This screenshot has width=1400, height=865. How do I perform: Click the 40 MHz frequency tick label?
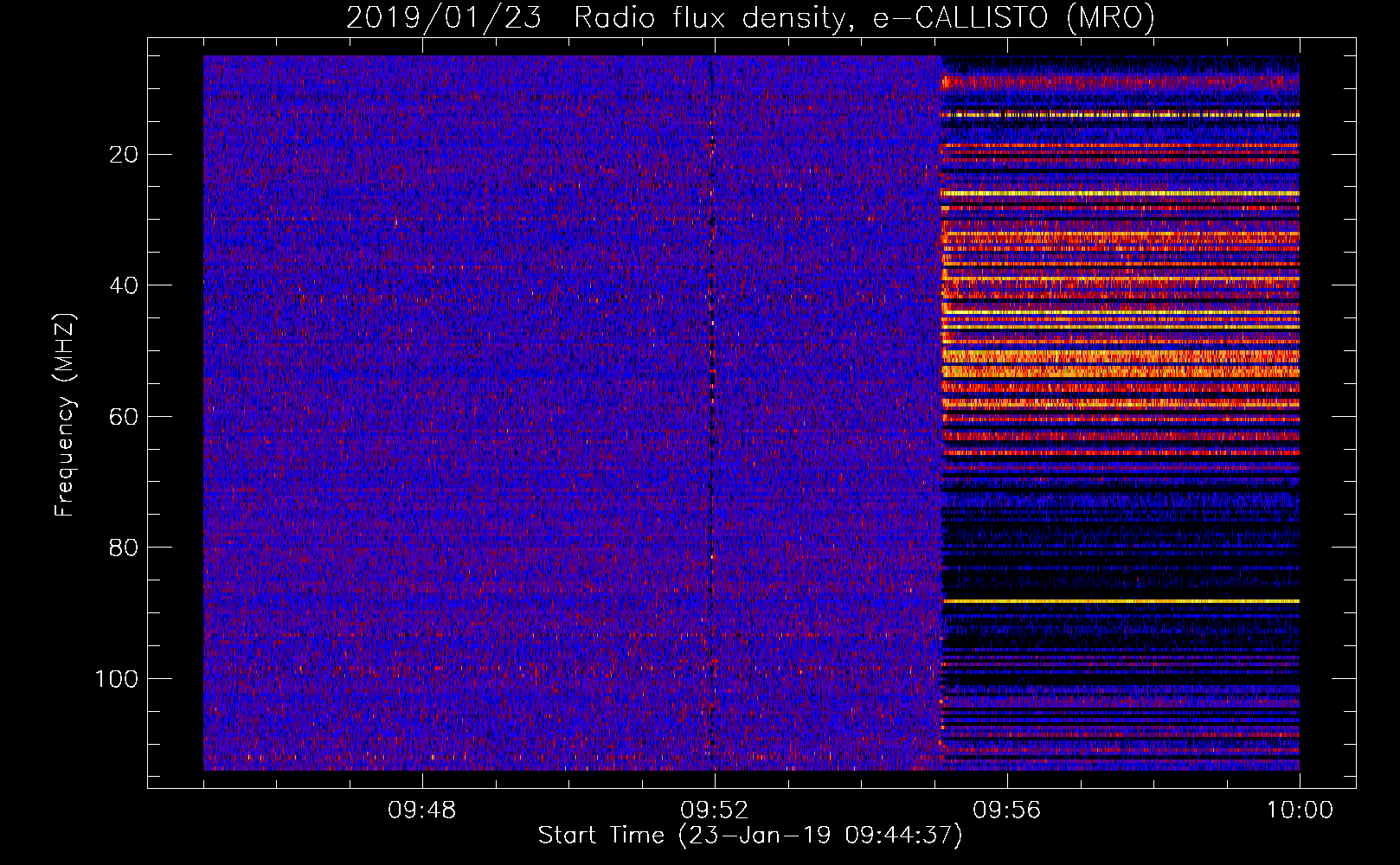tap(124, 285)
